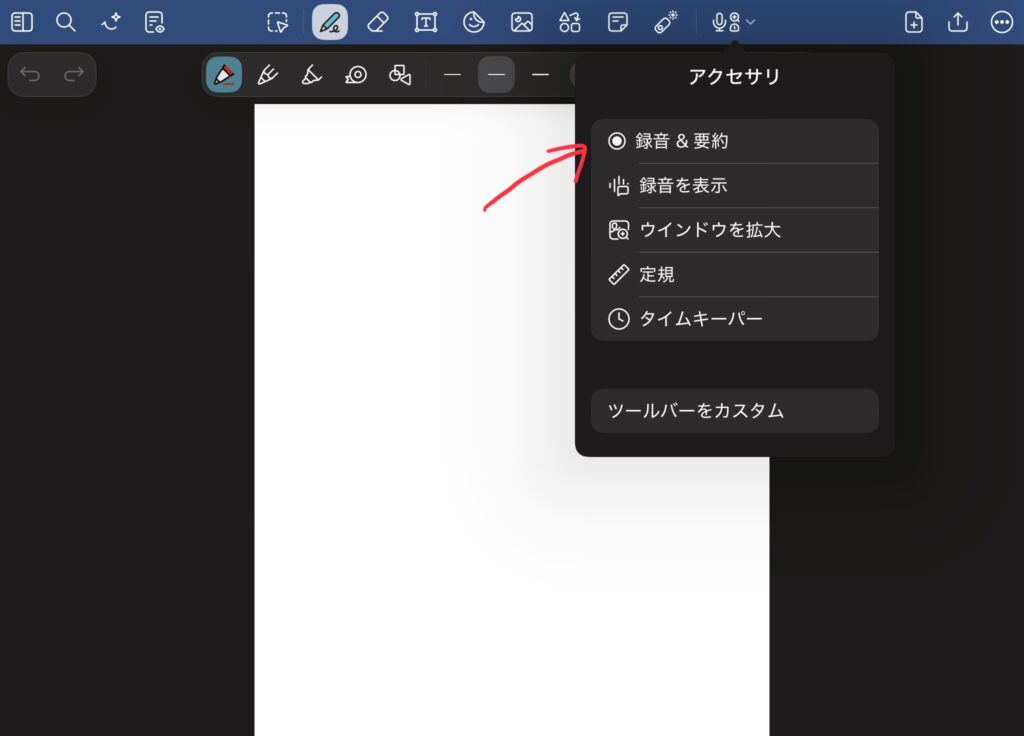Select the text box tool
This screenshot has height=736, width=1024.
point(426,22)
